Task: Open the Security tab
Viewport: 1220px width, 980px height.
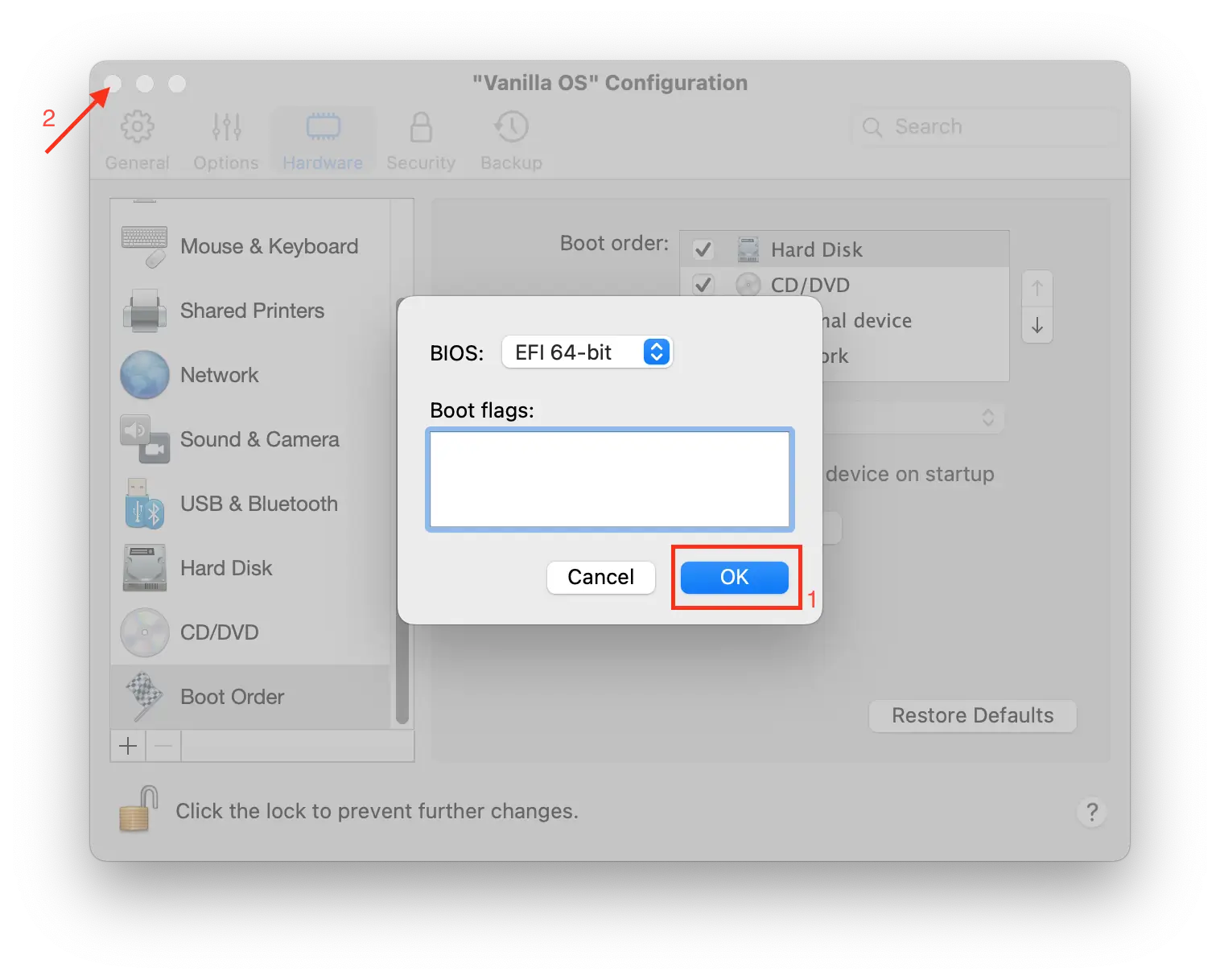Action: (x=421, y=141)
